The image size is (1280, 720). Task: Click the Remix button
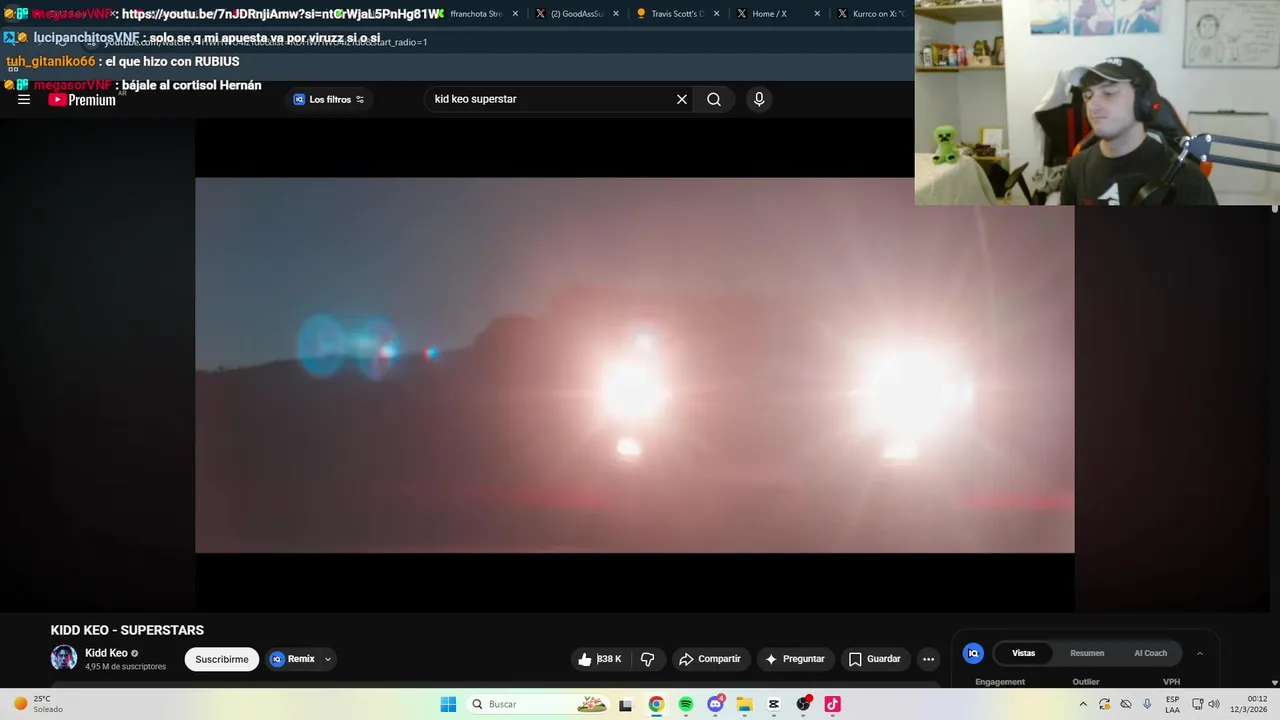coord(293,659)
